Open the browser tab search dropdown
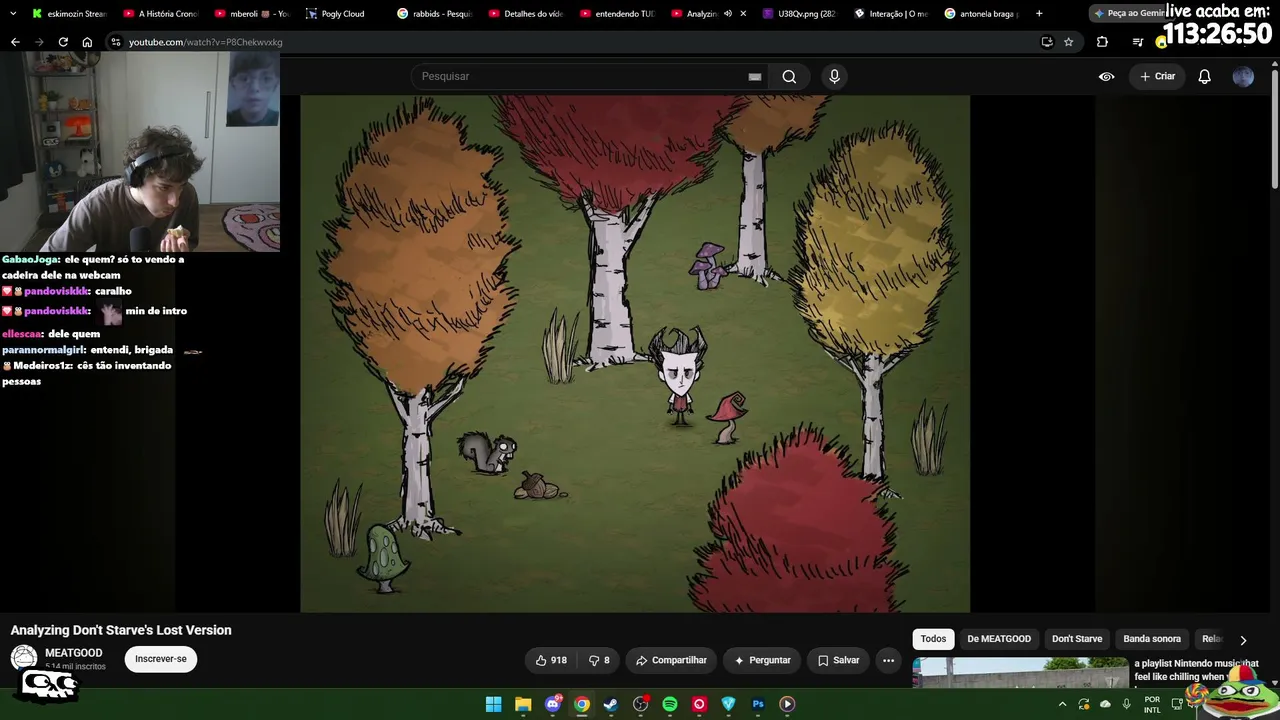 pos(13,14)
